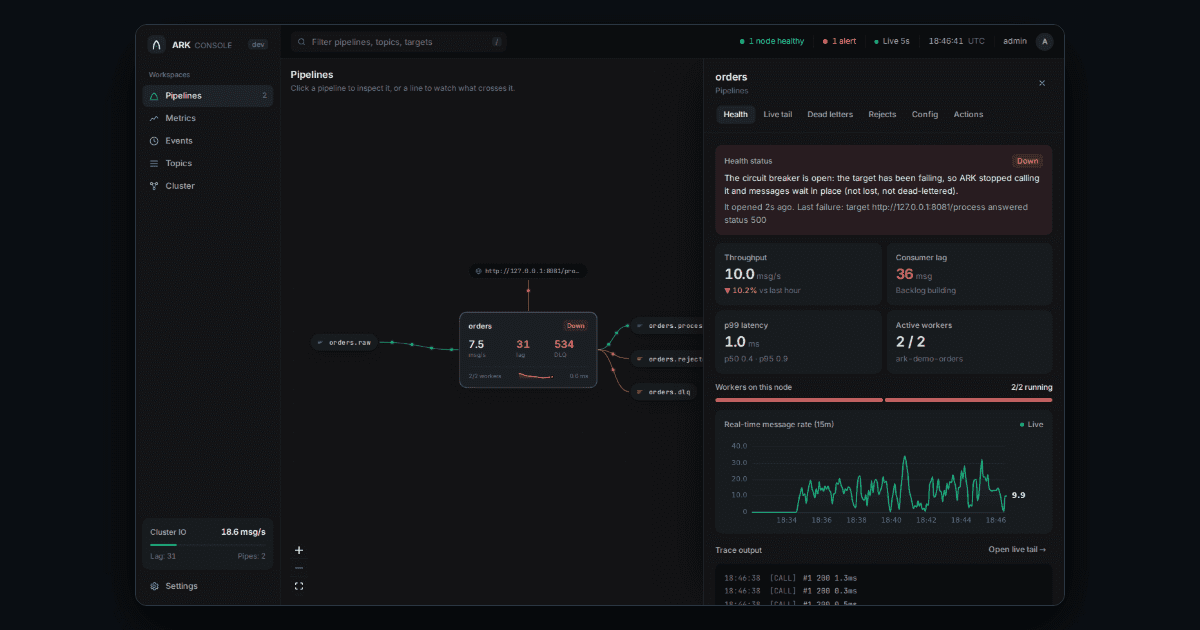Click the Cluster IO progress bar
This screenshot has width=1200, height=630.
(x=208, y=545)
